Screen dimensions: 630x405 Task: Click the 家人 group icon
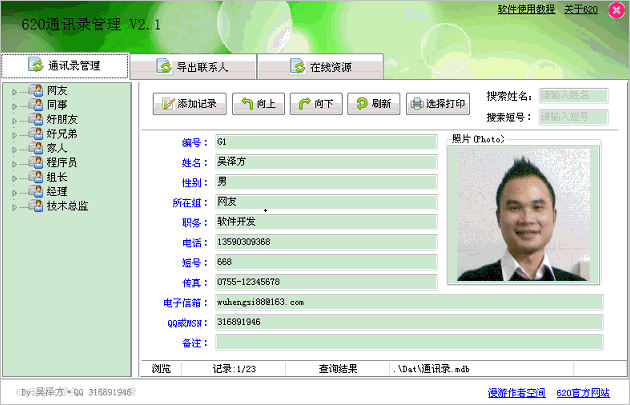pyautogui.click(x=35, y=149)
